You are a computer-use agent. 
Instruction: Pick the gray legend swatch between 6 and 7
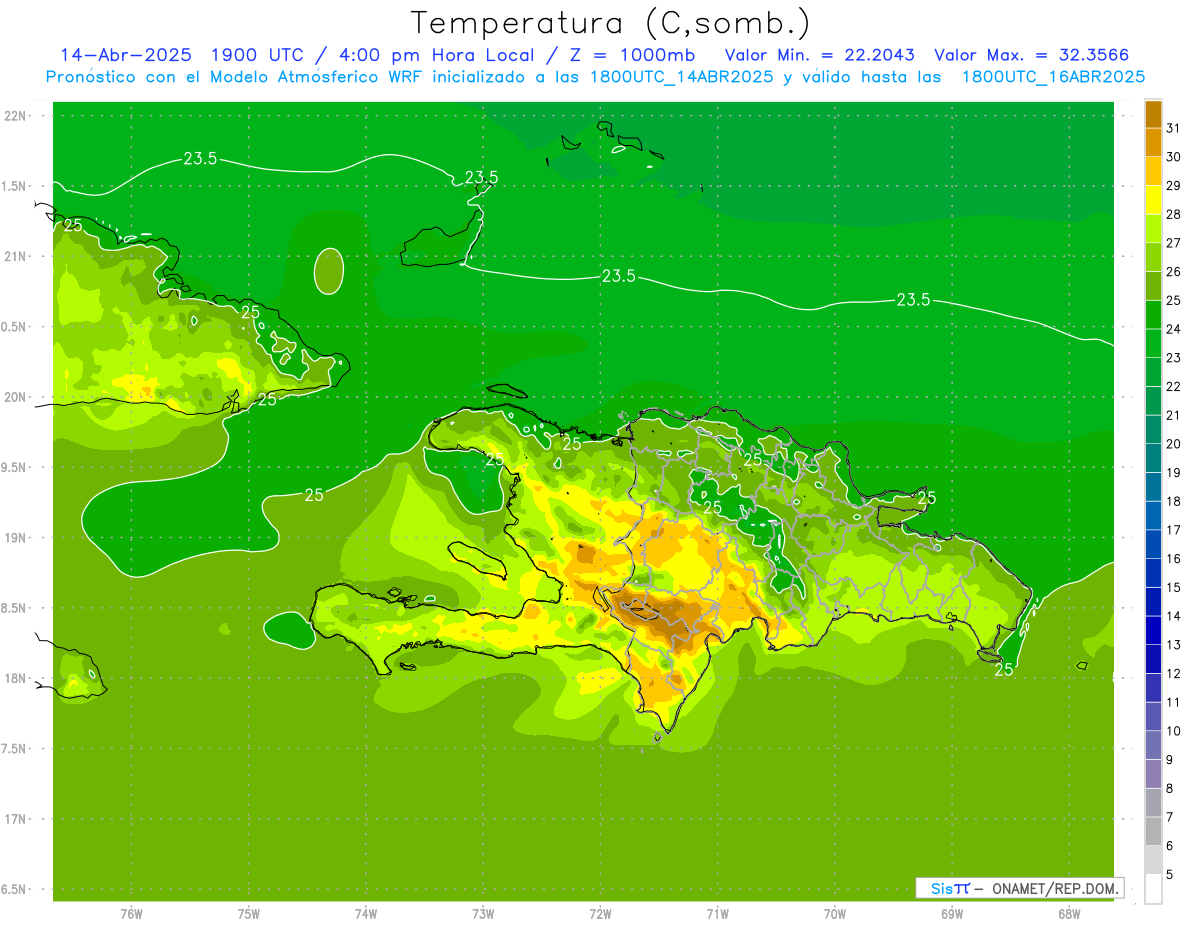[1153, 831]
